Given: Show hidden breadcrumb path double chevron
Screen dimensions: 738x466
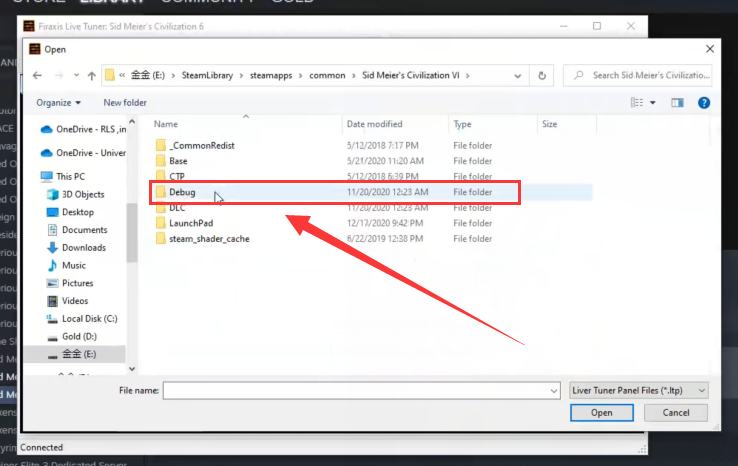Looking at the screenshot, I should point(122,75).
